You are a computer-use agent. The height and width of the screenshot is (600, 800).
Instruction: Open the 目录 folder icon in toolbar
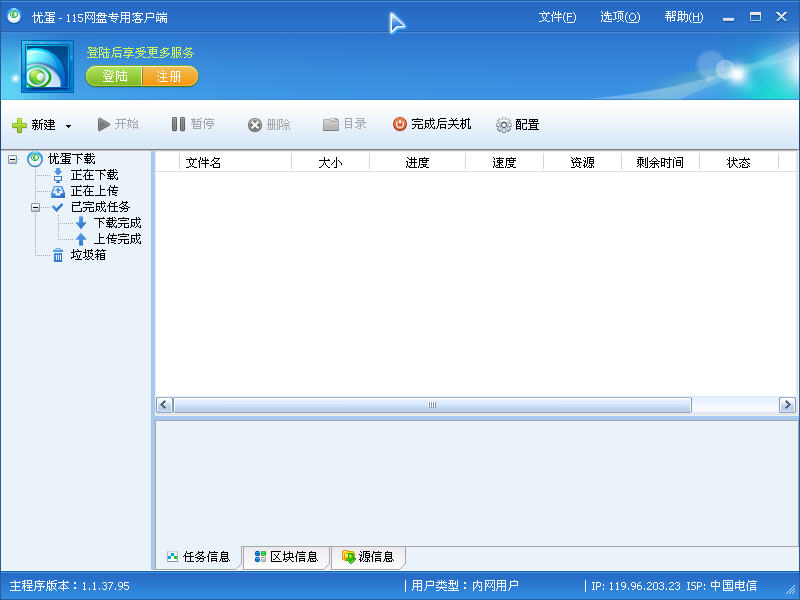[x=331, y=124]
